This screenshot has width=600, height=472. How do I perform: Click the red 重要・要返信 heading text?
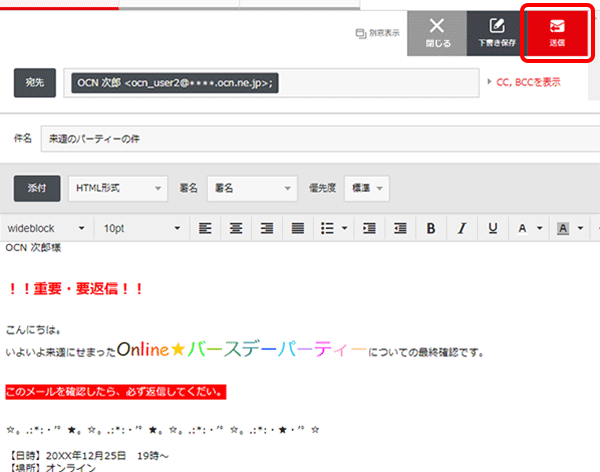coord(75,288)
